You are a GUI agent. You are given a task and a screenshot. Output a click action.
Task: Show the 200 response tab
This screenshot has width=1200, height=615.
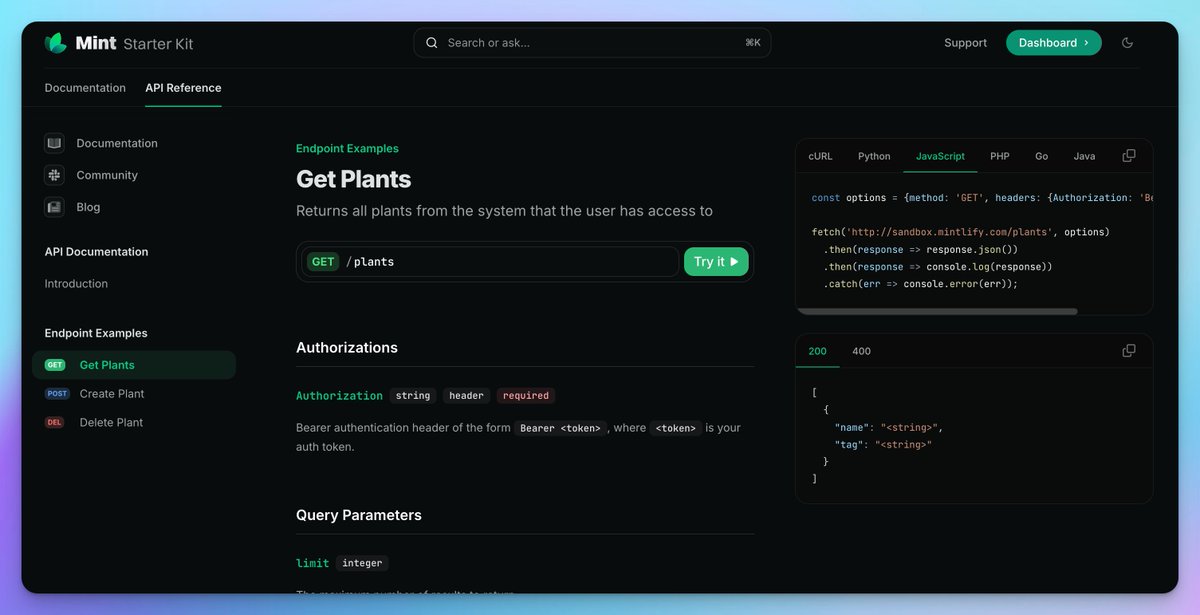(x=817, y=351)
